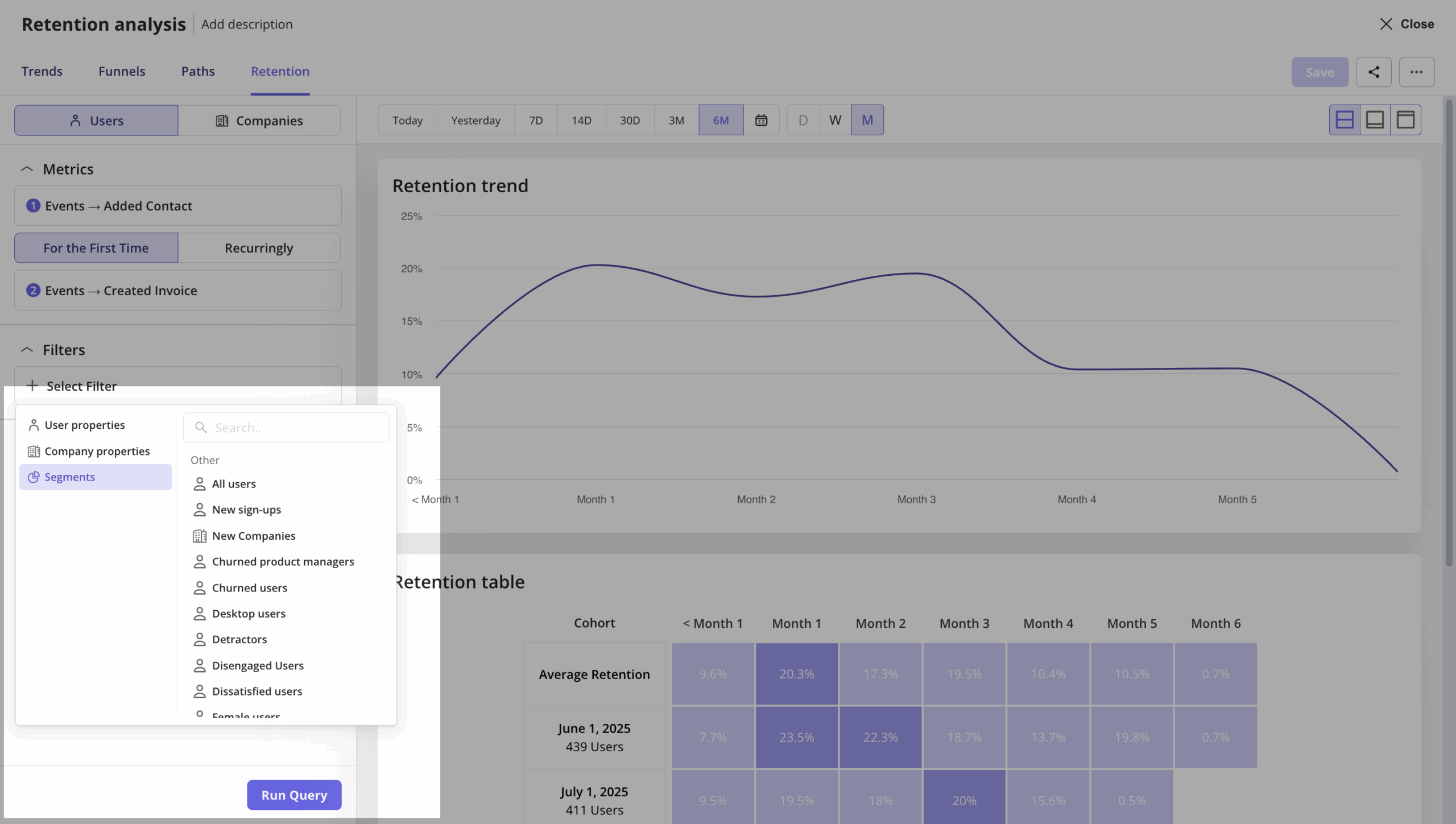Run the retention query
Viewport: 1456px width, 824px height.
(294, 794)
